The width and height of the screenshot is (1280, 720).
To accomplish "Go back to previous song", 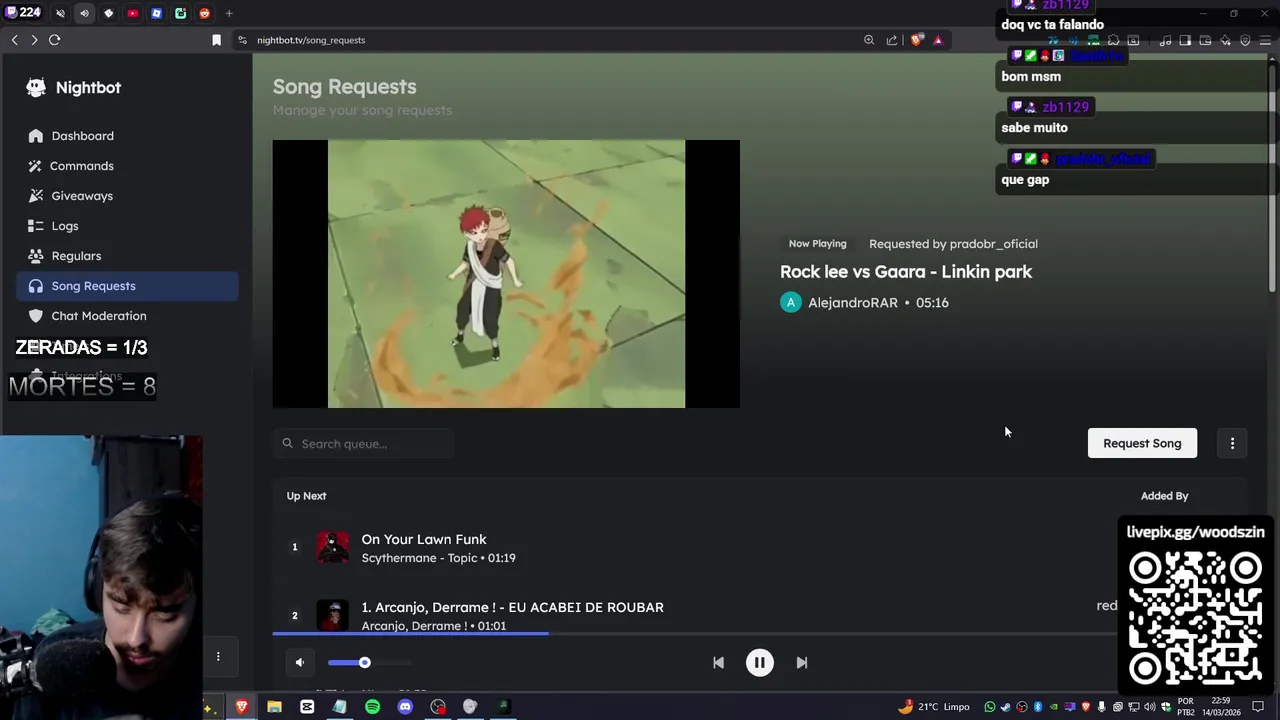I will pos(718,662).
